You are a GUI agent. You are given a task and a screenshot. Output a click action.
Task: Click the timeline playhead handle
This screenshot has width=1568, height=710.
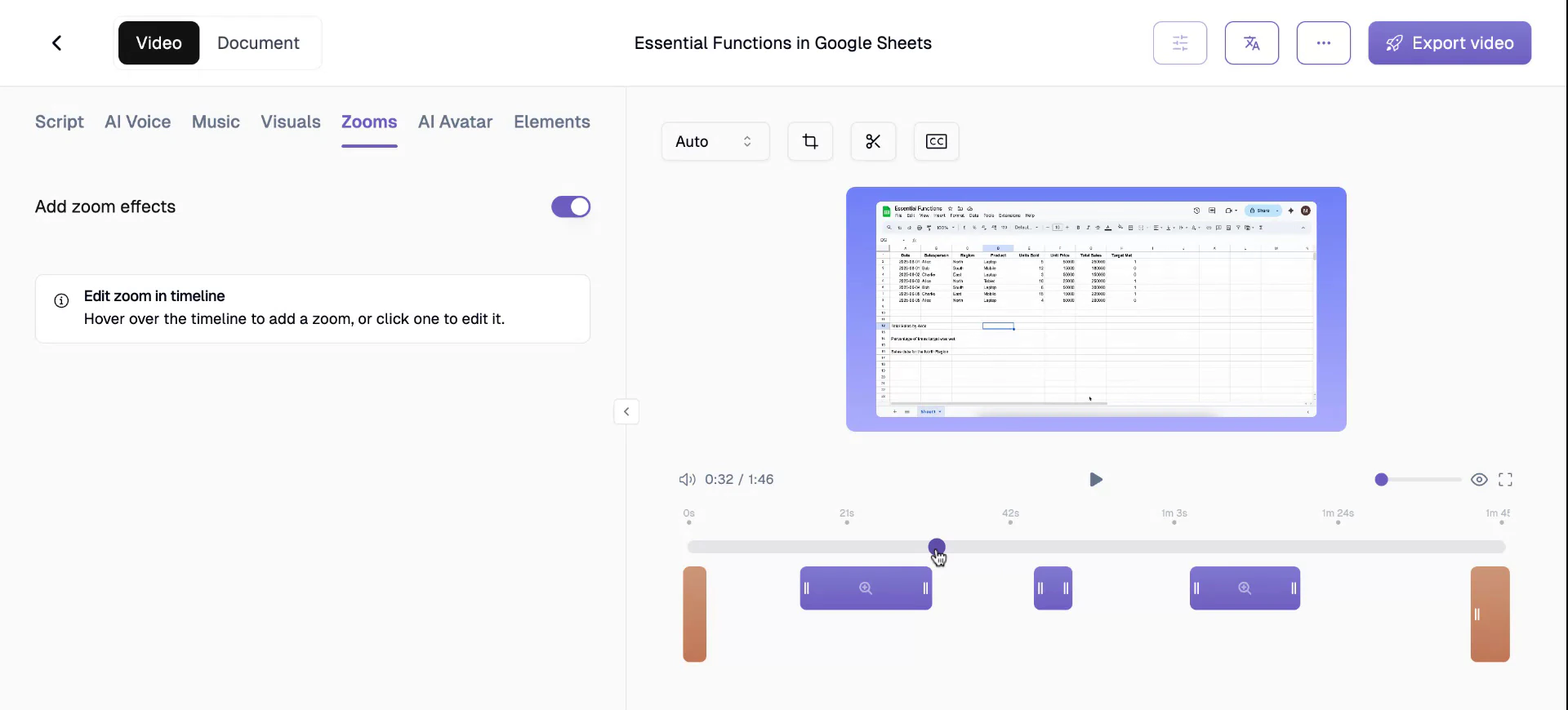[x=937, y=547]
